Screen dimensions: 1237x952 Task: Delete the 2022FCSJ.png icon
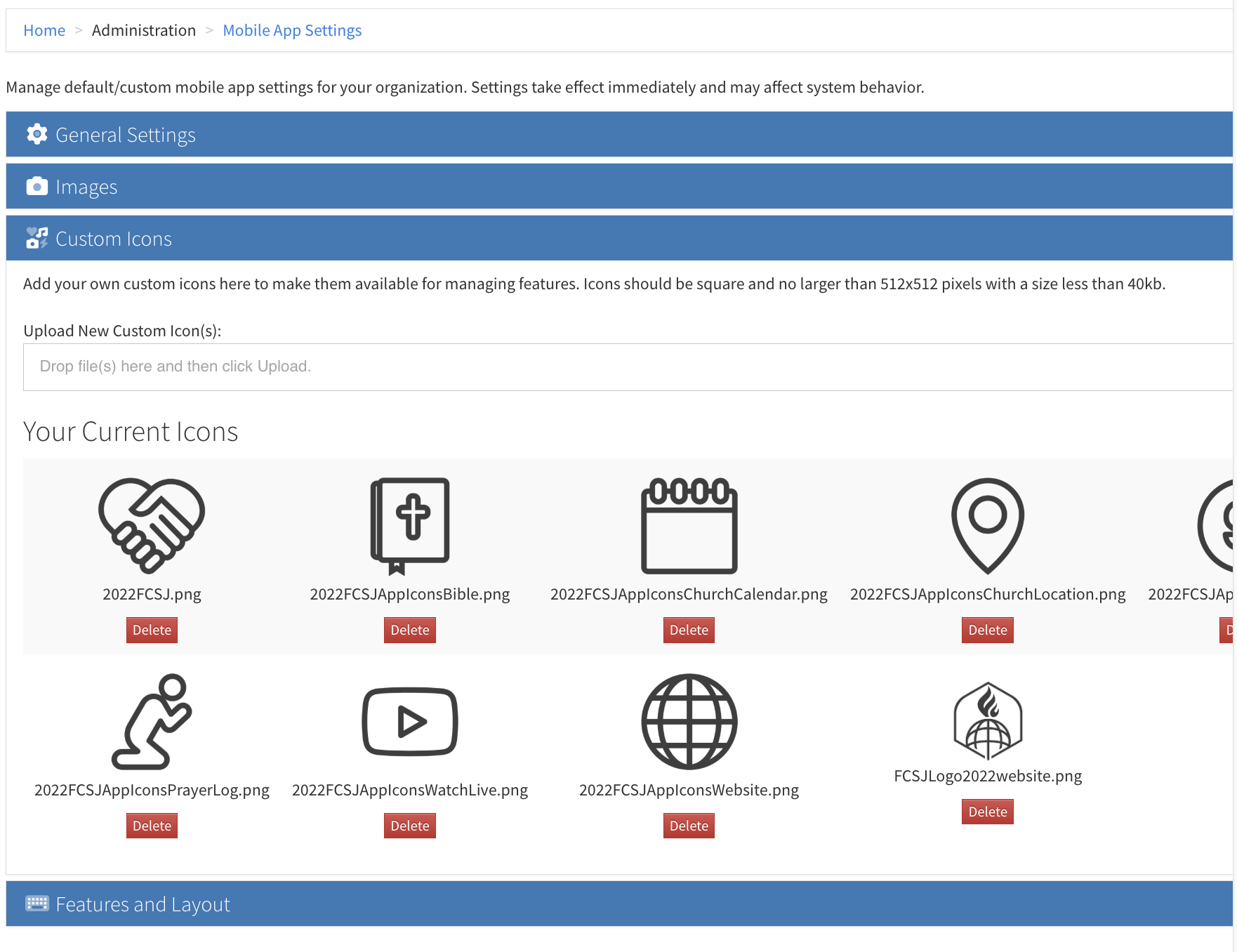coord(152,630)
